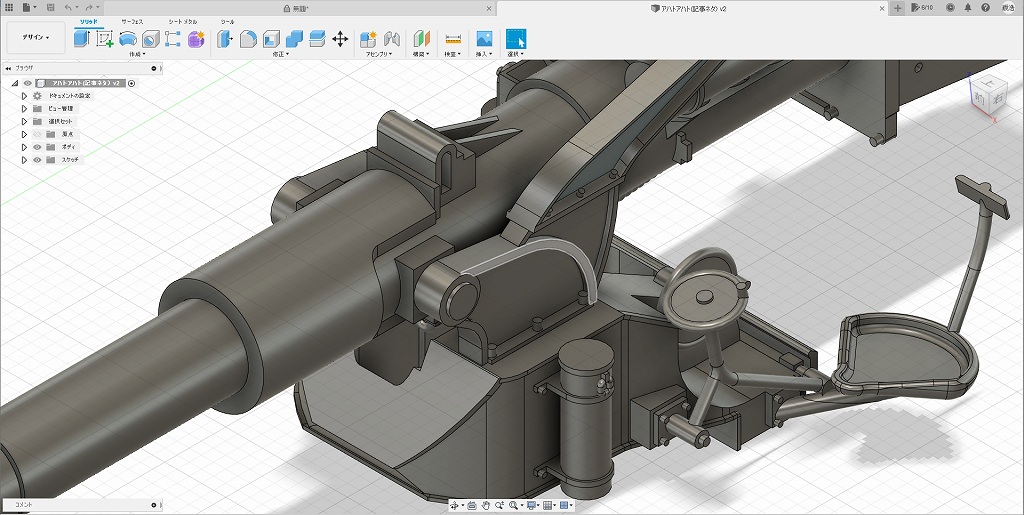The width and height of the screenshot is (1024, 515).
Task: Click the Orbit tool in navigation bar
Action: [x=455, y=506]
